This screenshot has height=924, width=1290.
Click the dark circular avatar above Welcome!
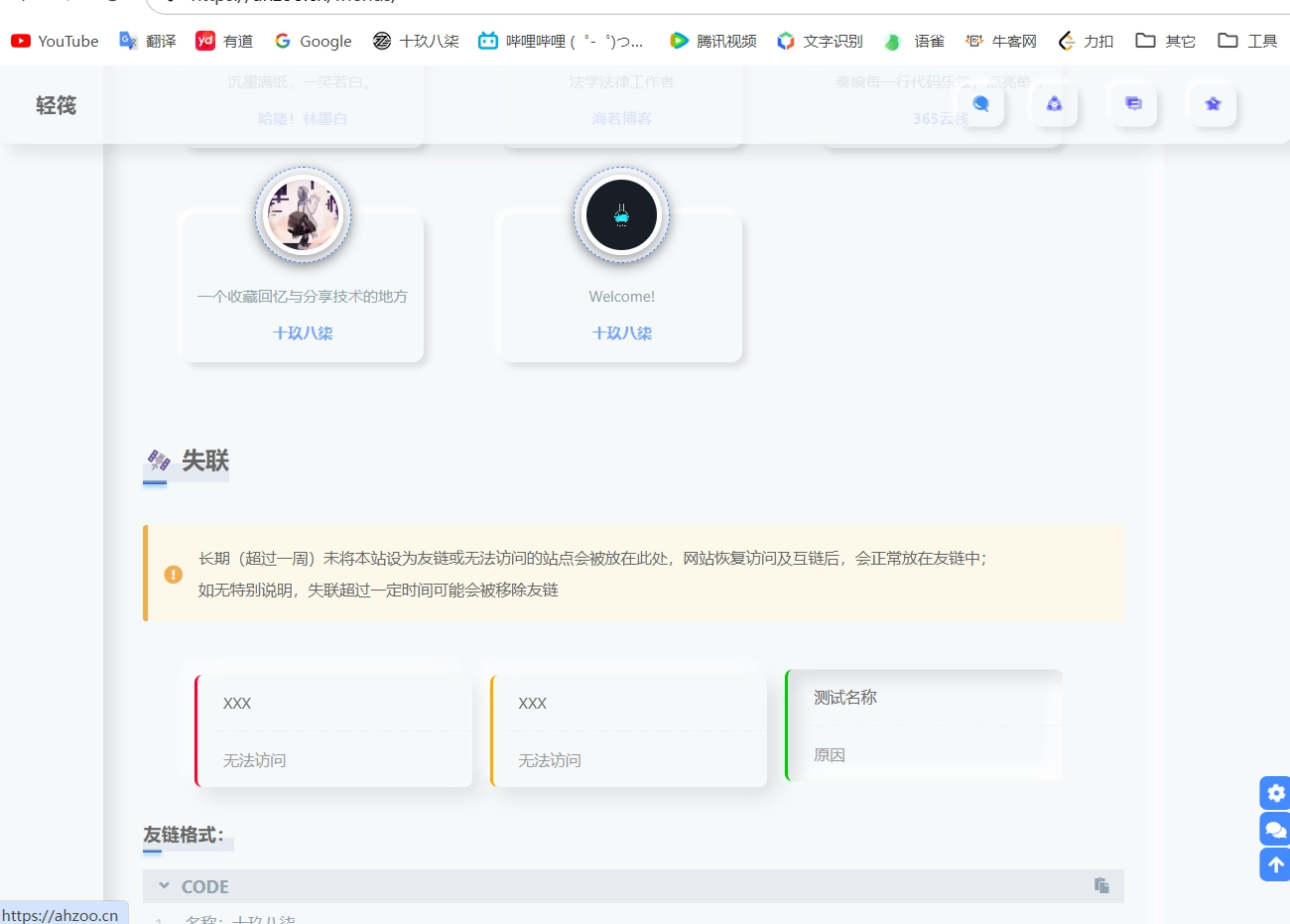621,215
